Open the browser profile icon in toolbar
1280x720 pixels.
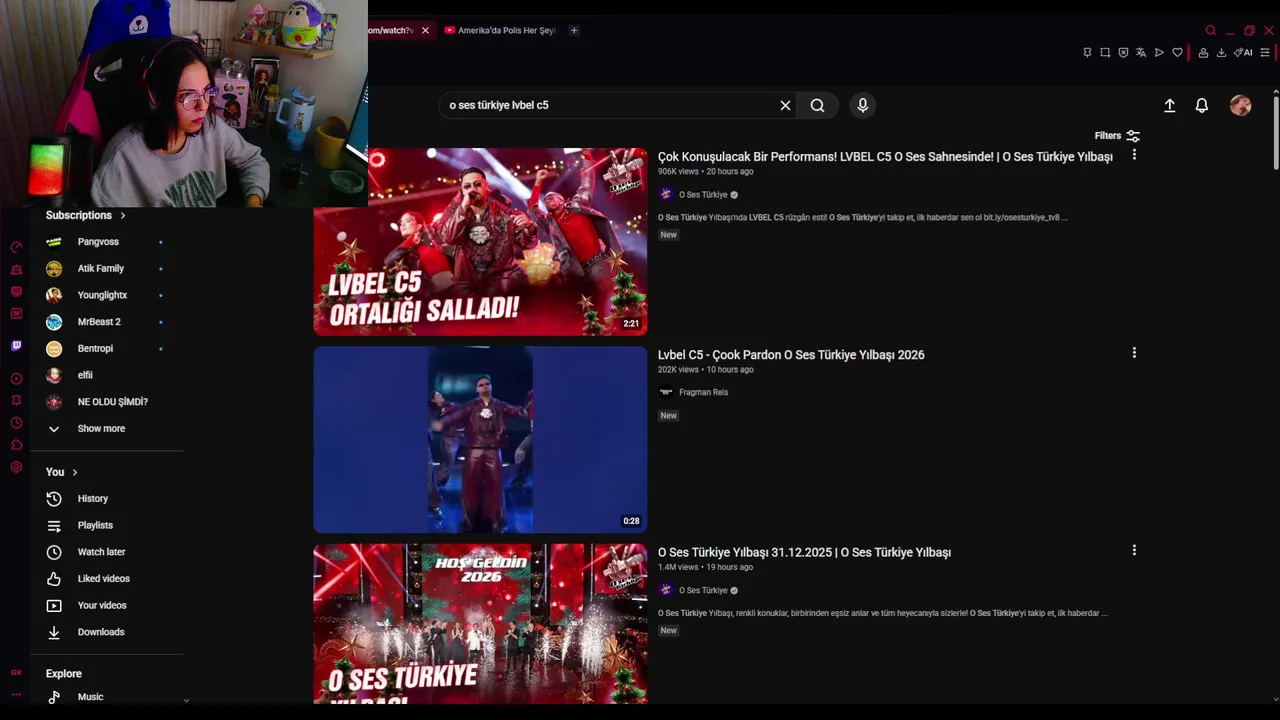pyautogui.click(x=1203, y=53)
